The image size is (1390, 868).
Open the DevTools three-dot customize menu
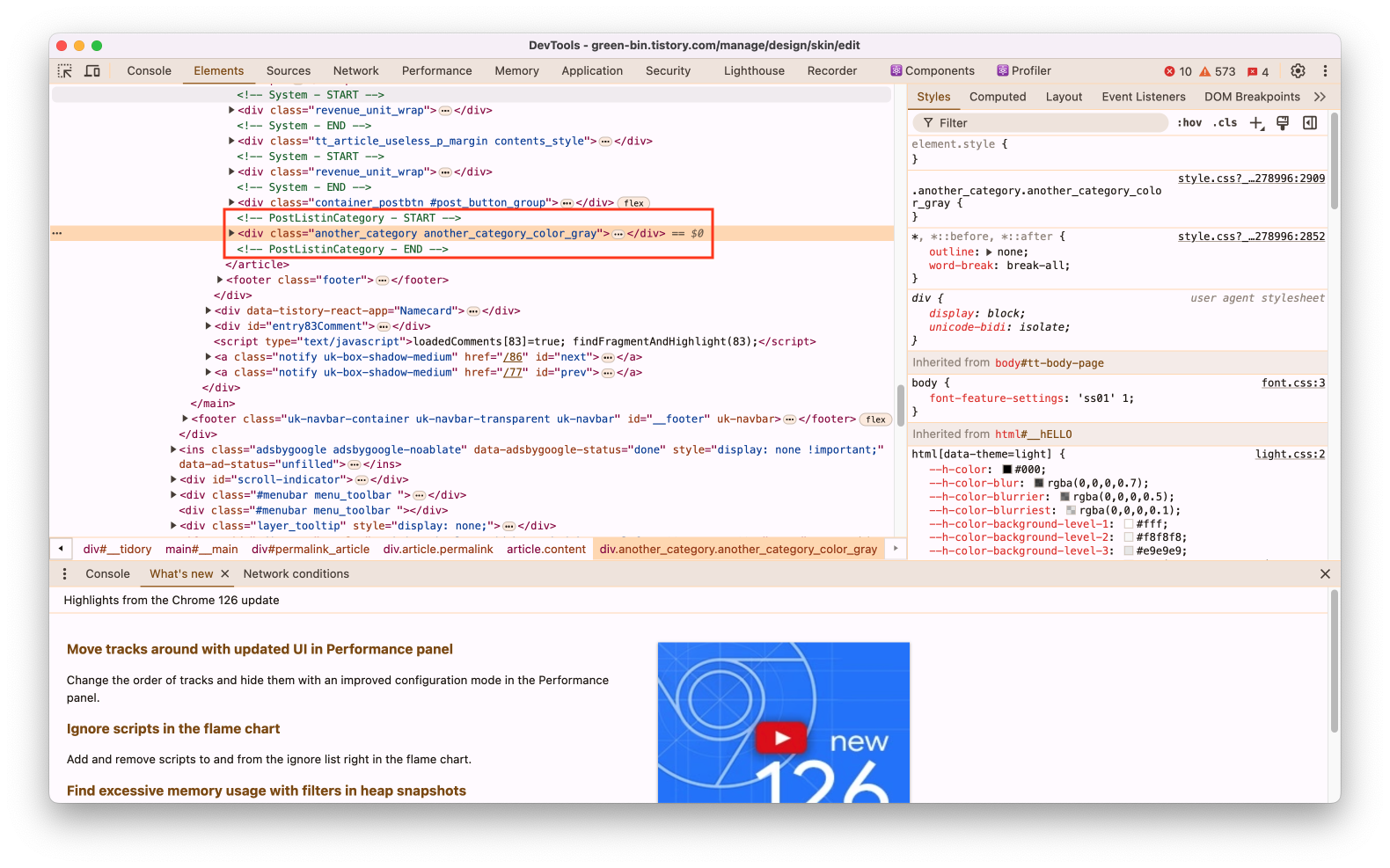point(1325,71)
